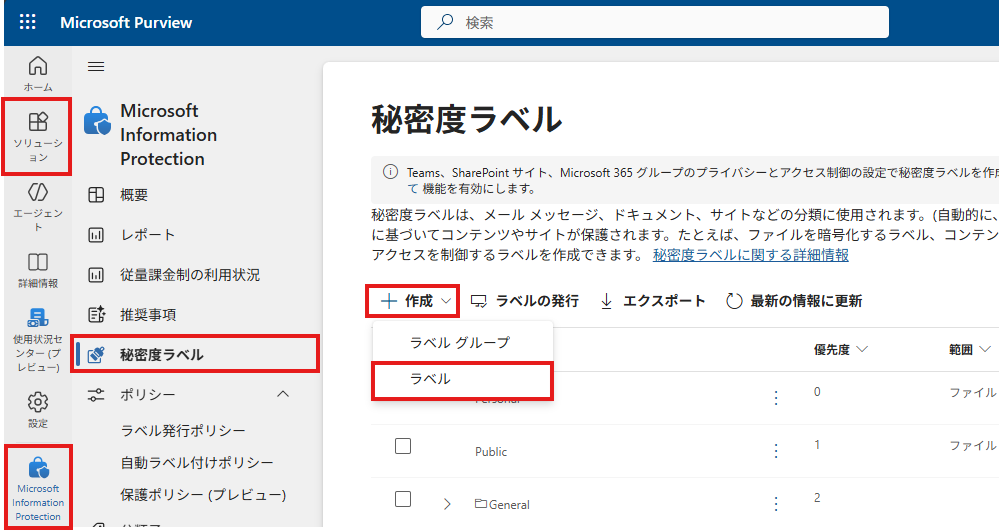This screenshot has width=999, height=531.
Task: Open more options for Public row
Action: (x=775, y=451)
